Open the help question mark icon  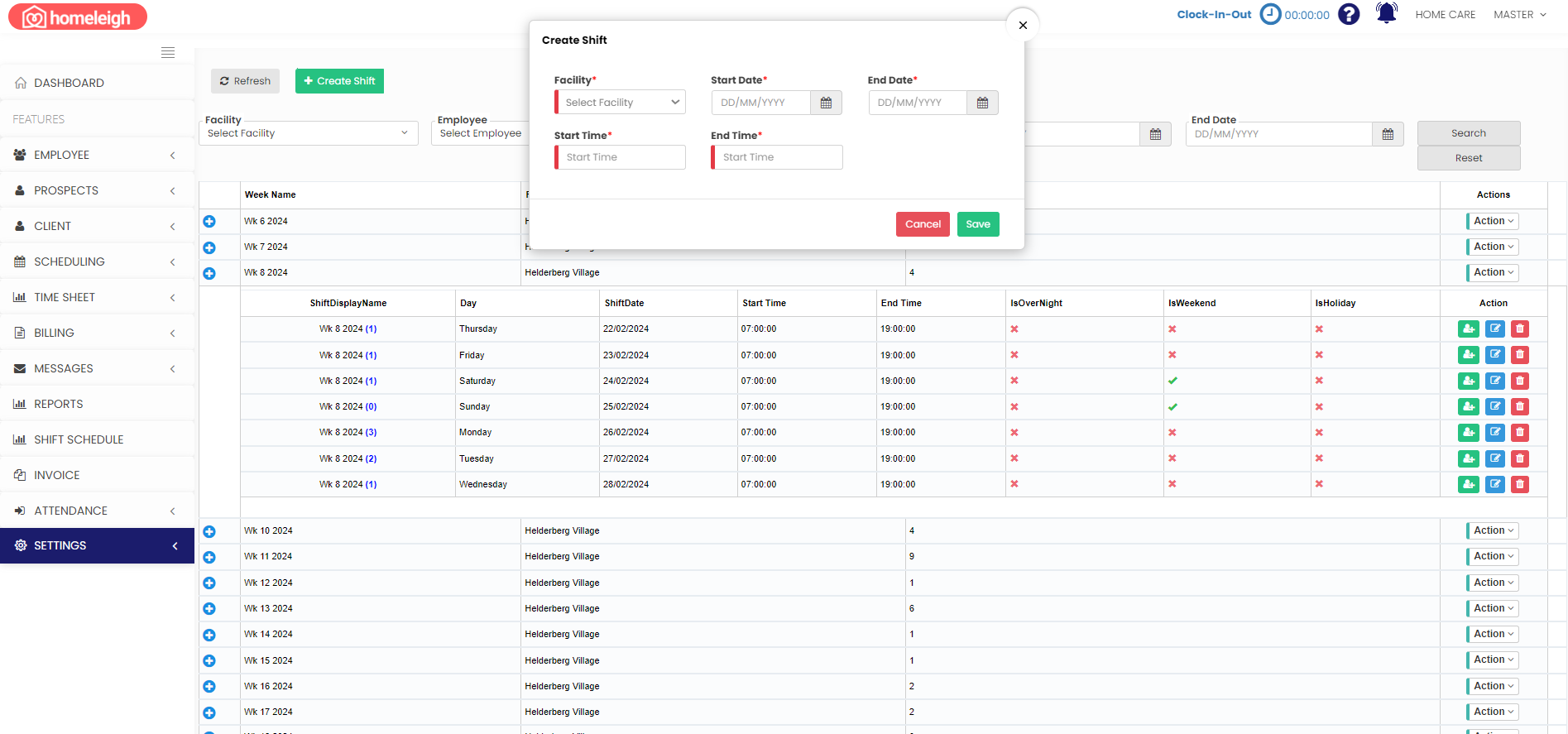(1349, 14)
